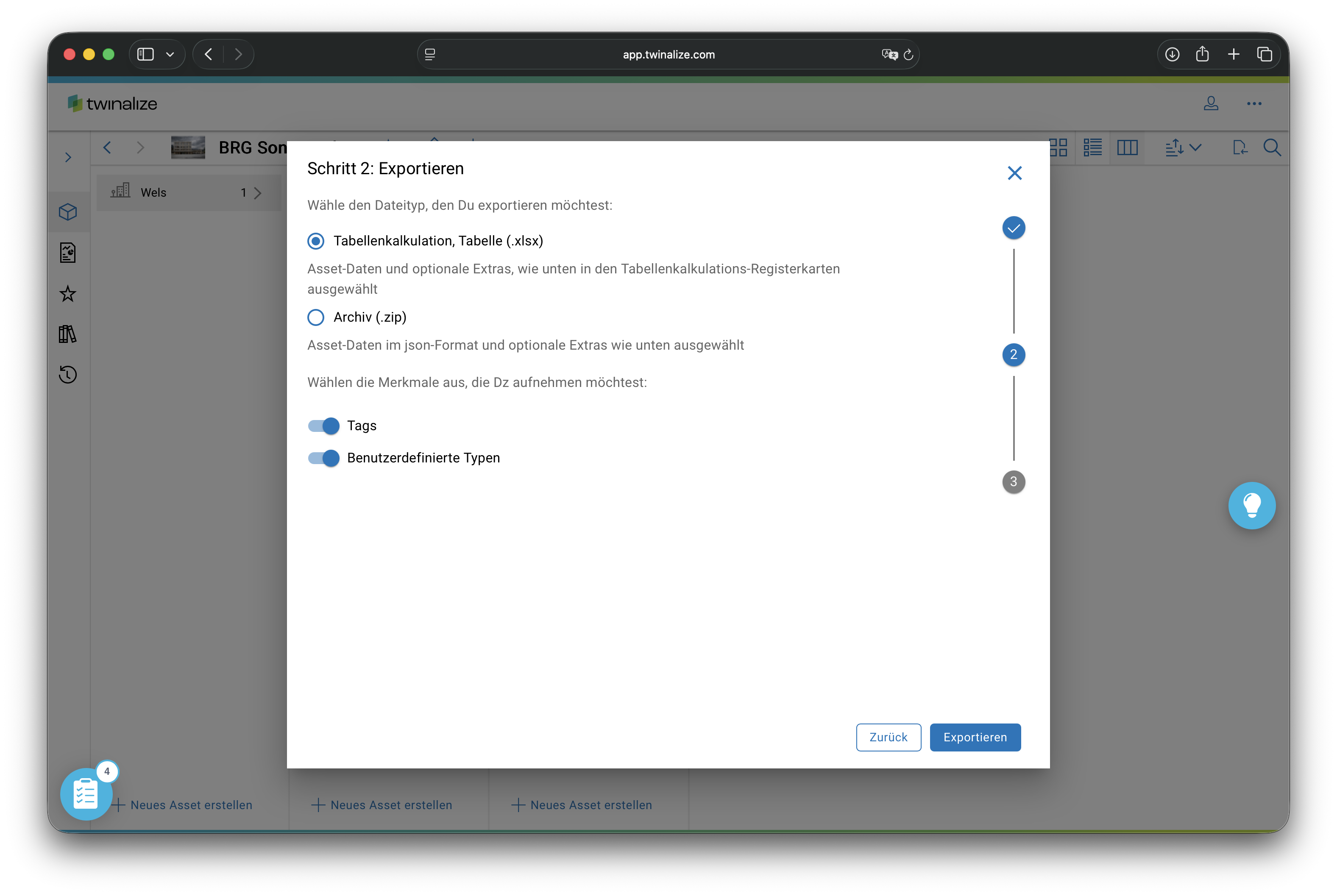The image size is (1337, 896).
Task: Open the library books icon in sidebar
Action: coord(67,334)
